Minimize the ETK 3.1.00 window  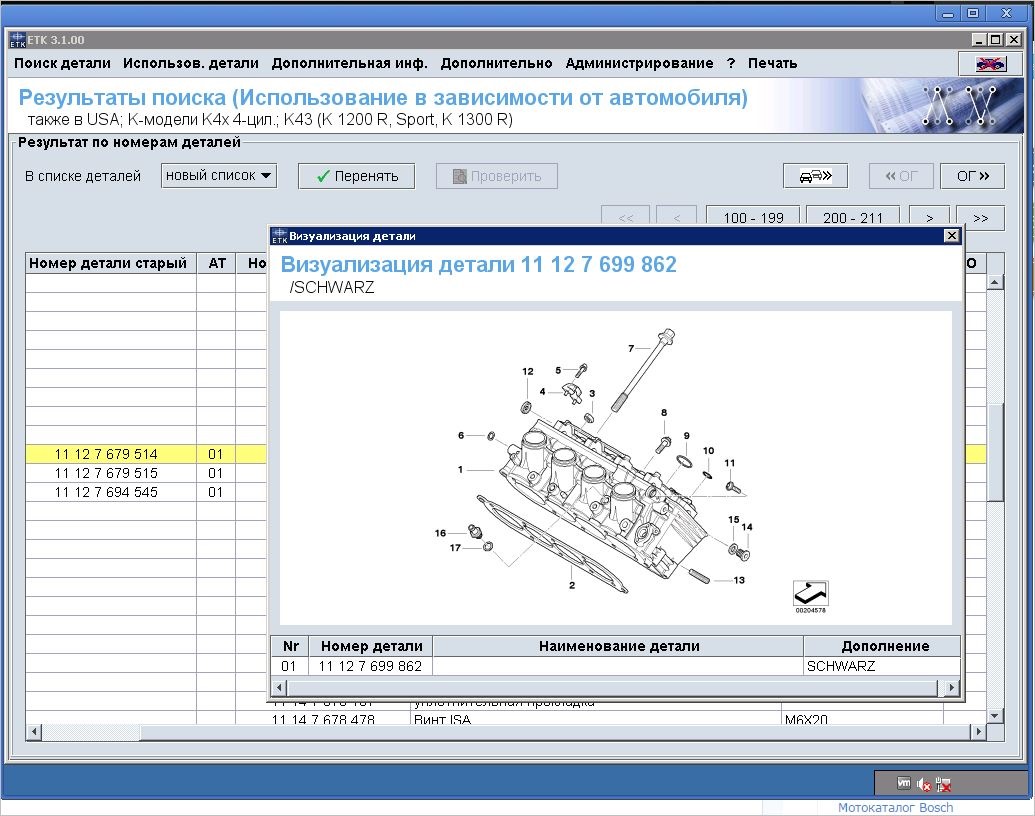tap(979, 40)
